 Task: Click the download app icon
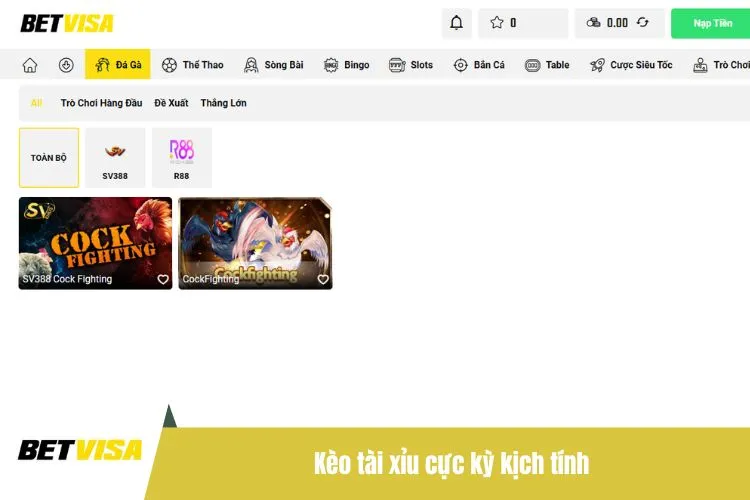(x=66, y=65)
